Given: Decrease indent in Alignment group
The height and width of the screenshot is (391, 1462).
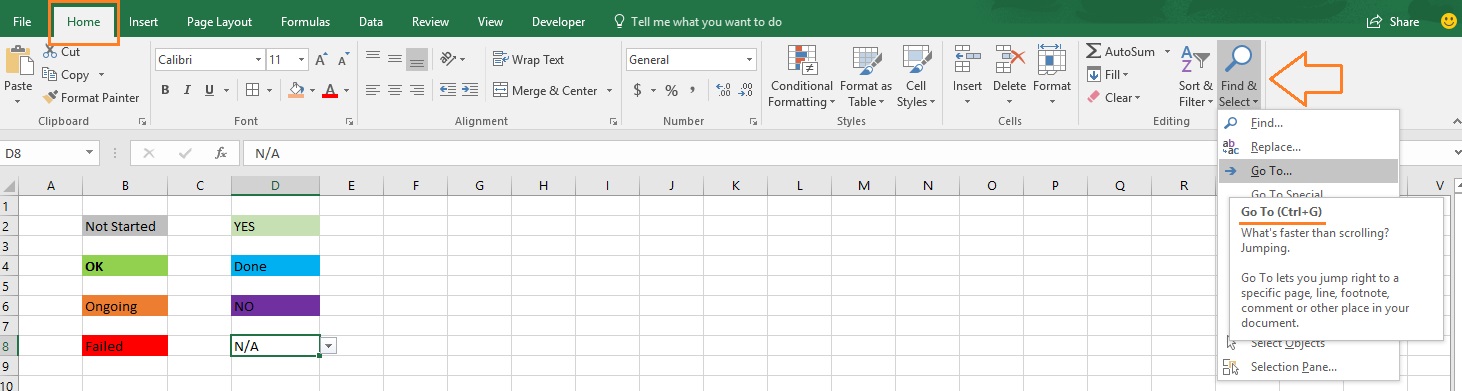Looking at the screenshot, I should tap(448, 91).
